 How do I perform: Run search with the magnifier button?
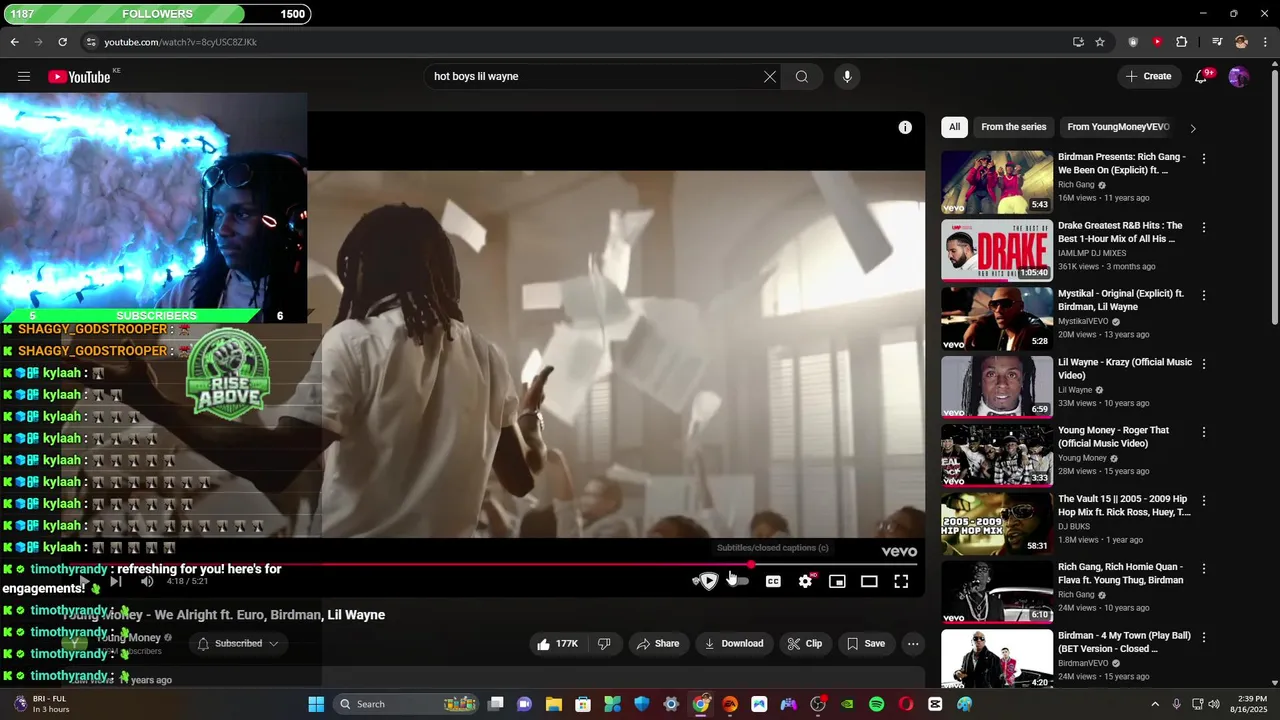coord(802,77)
